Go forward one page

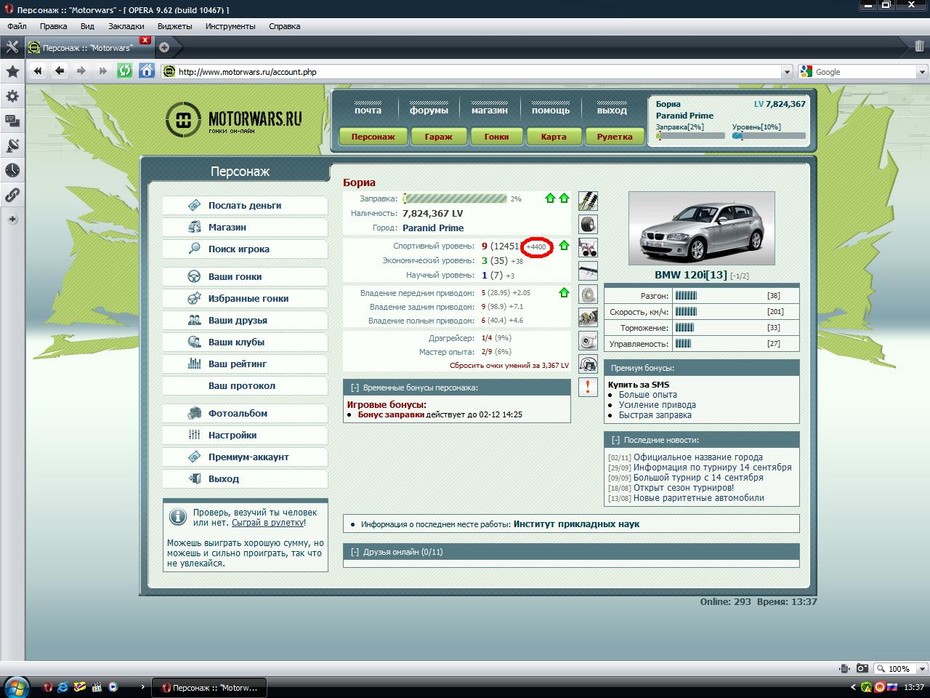(81, 71)
